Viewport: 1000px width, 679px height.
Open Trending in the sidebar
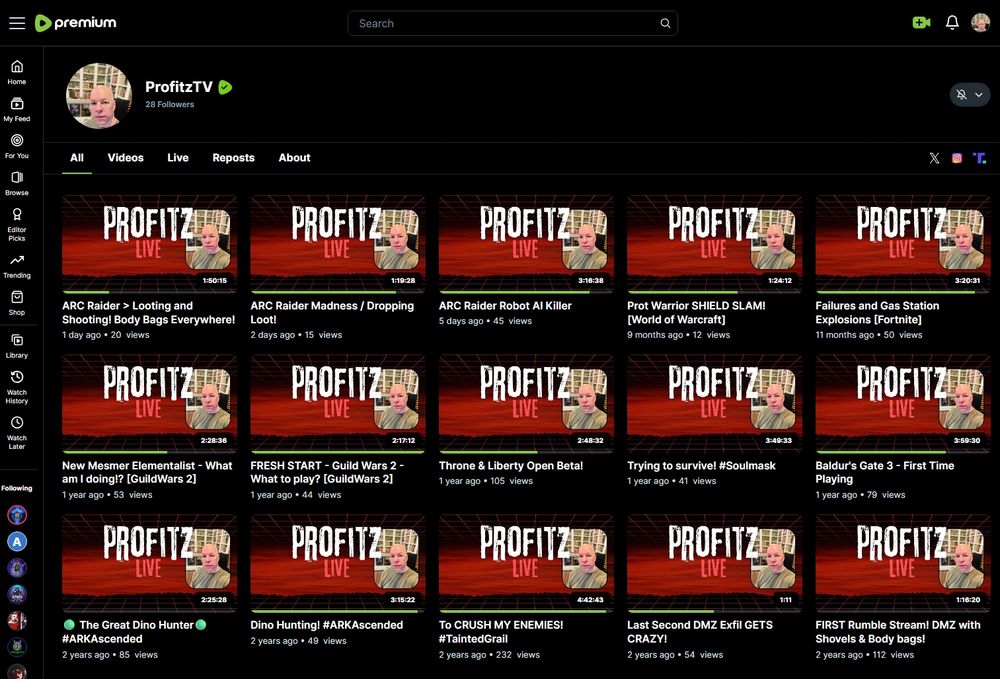[x=17, y=266]
